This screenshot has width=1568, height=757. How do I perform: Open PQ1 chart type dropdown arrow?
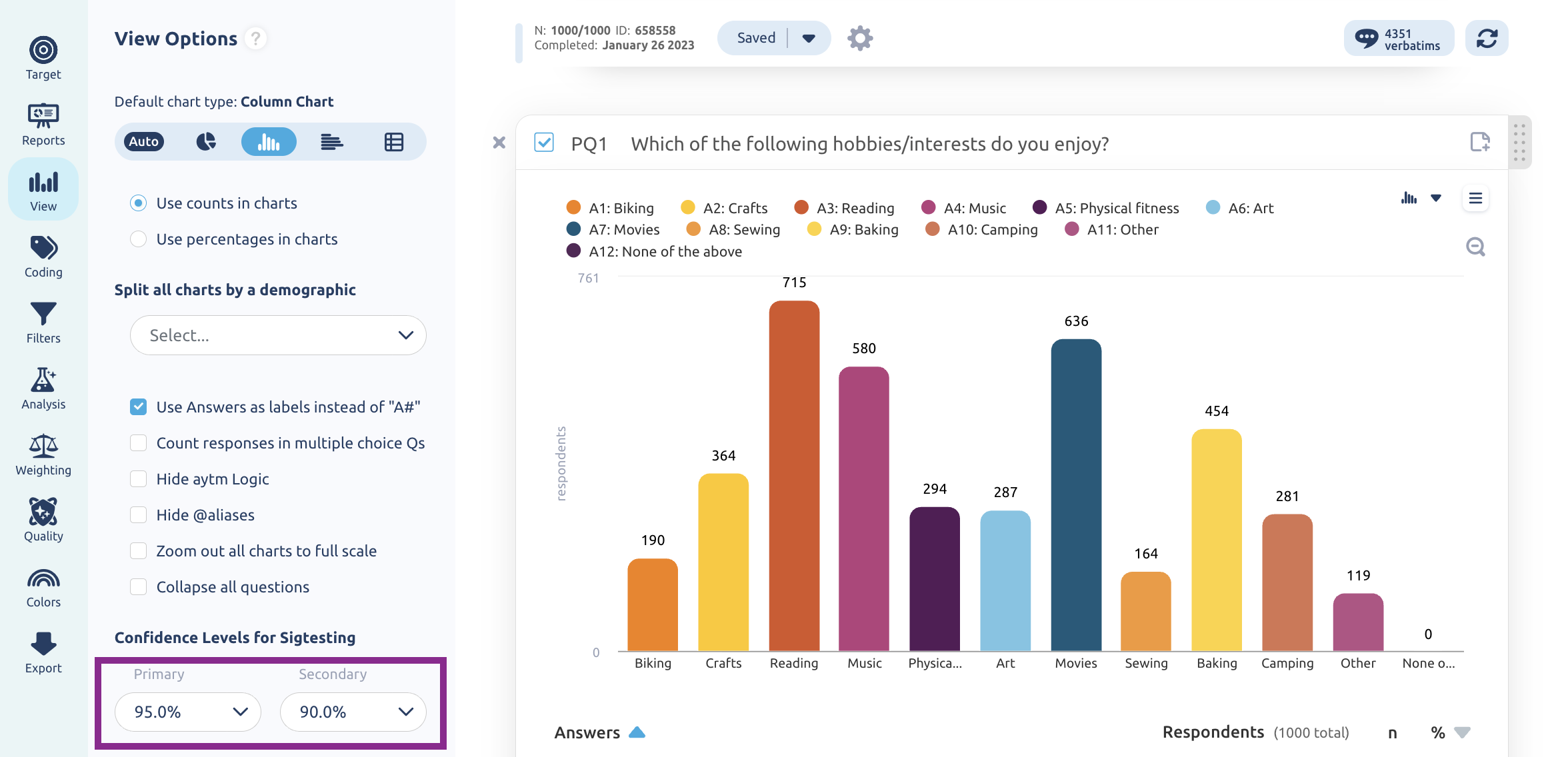[1436, 198]
